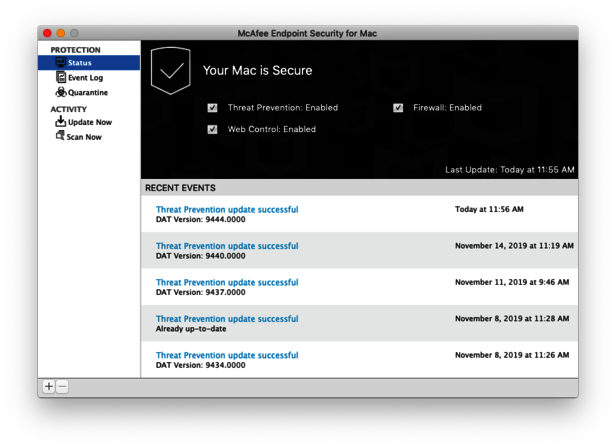Image resolution: width=616 pixels, height=448 pixels.
Task: Select the Already up-to-date event link
Action: 227,319
